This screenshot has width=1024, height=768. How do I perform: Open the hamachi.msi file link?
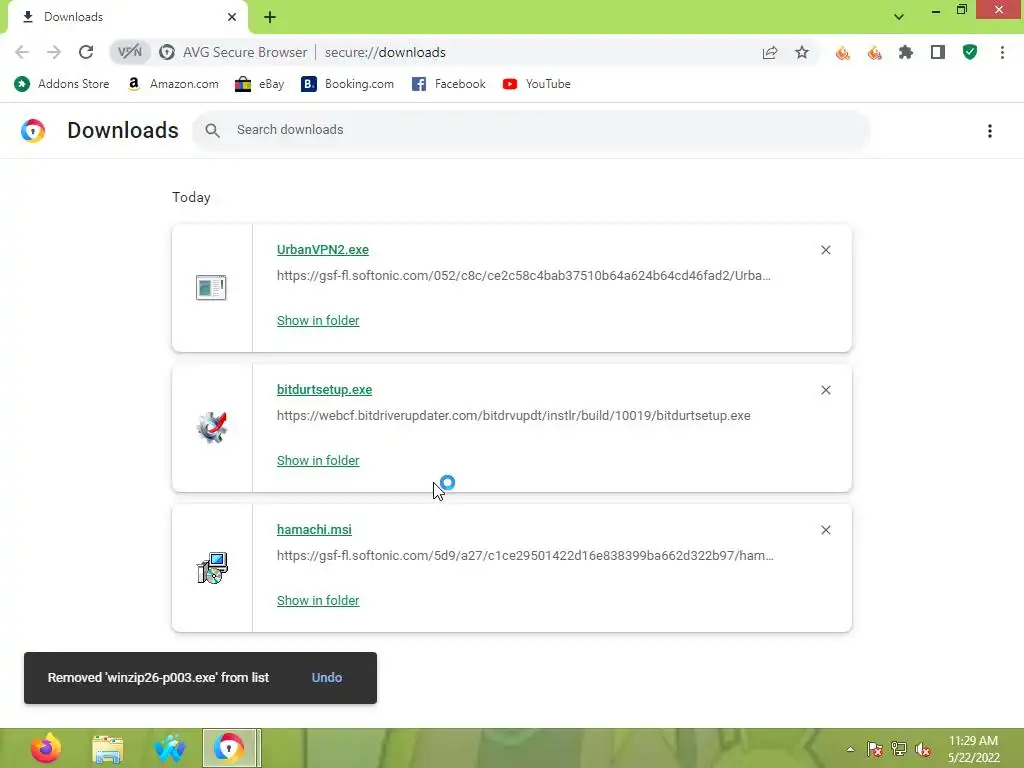(x=314, y=530)
